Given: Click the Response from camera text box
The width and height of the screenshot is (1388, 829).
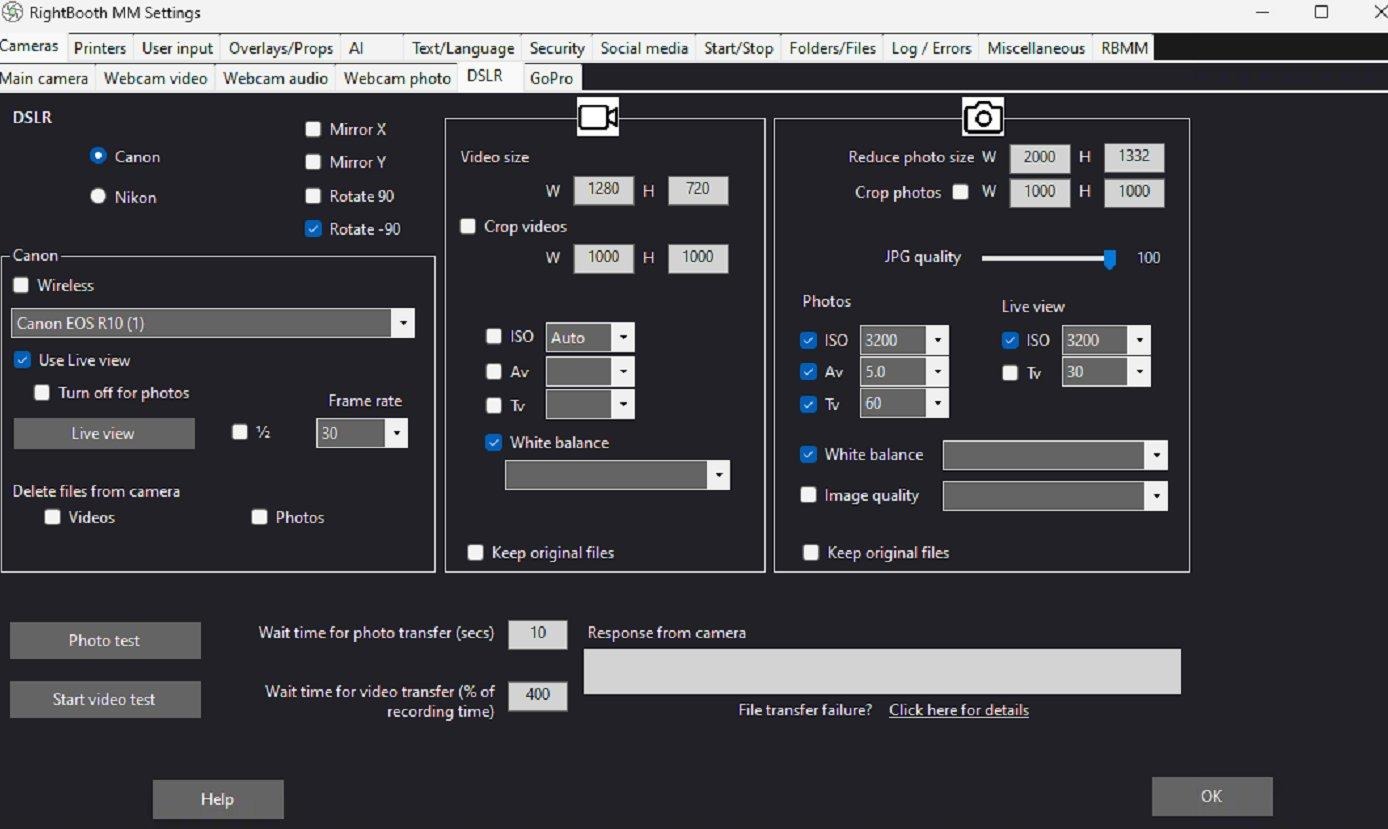Looking at the screenshot, I should [882, 671].
